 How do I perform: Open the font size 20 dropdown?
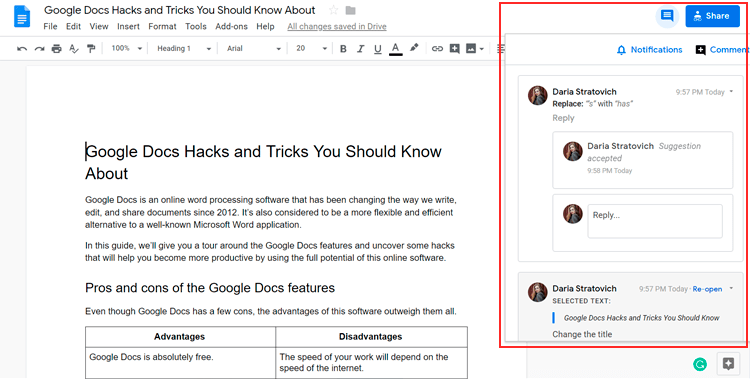[312, 48]
